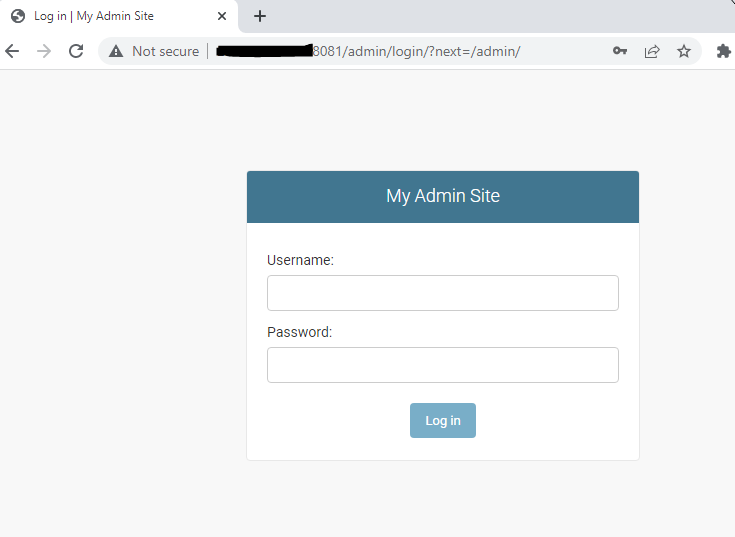Viewport: 735px width, 537px height.
Task: Bookmark this page with the star icon
Action: tap(684, 51)
